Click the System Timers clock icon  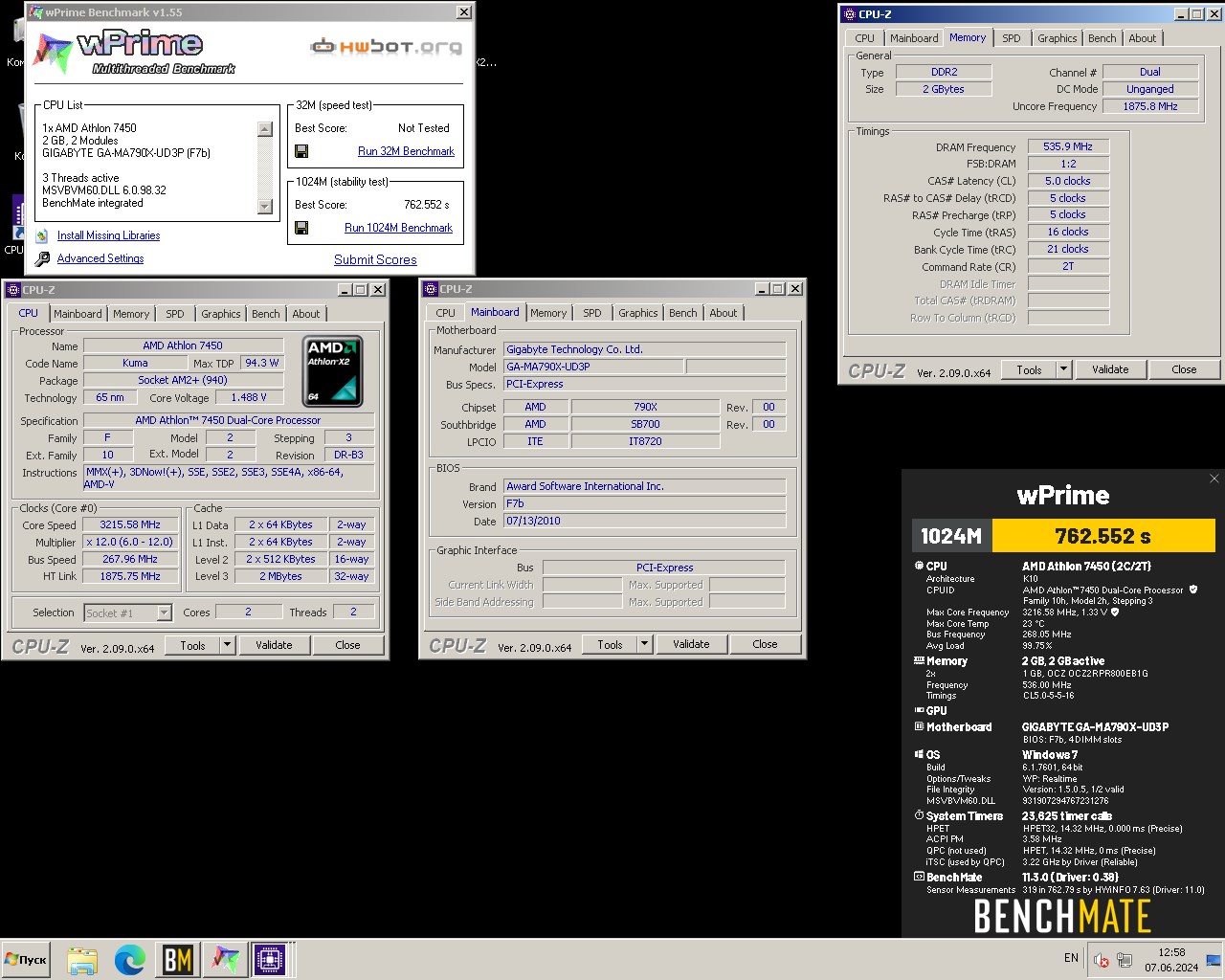pos(919,816)
